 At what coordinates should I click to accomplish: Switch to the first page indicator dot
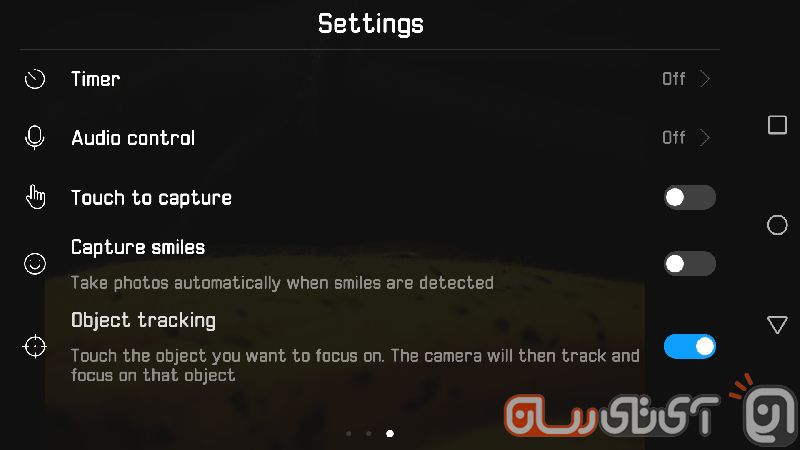click(348, 434)
